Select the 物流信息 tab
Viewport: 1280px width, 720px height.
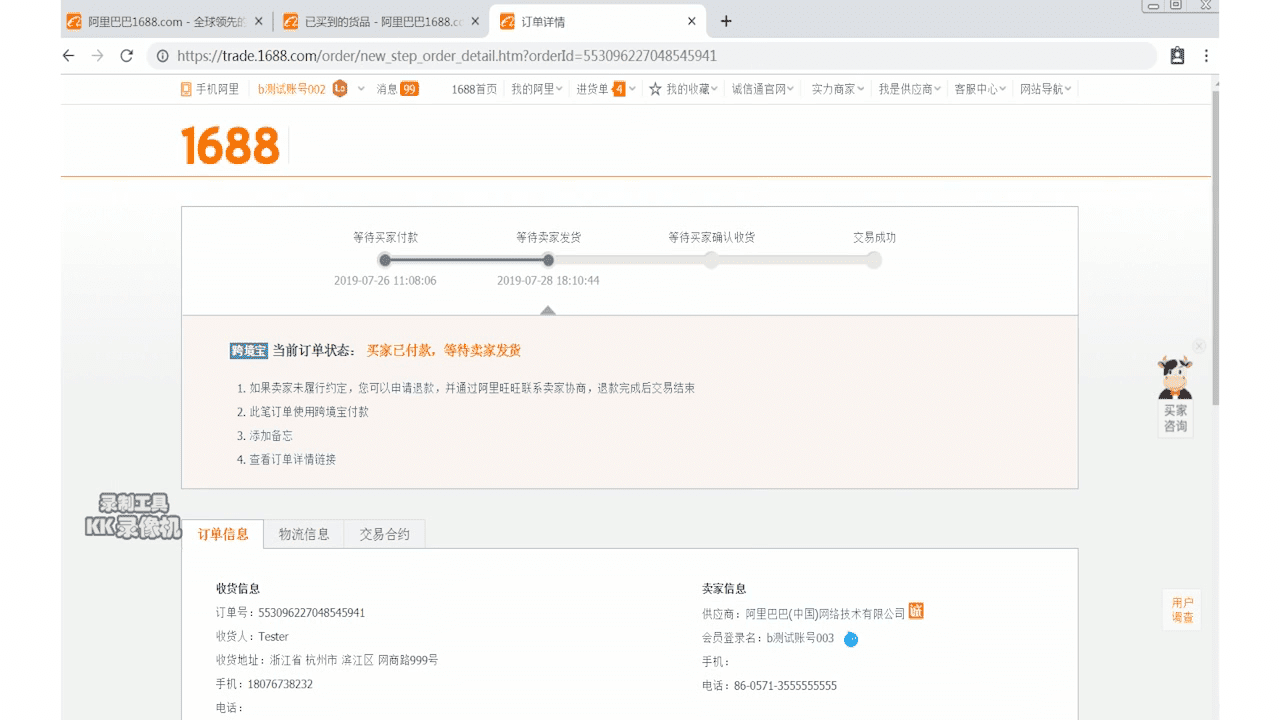click(304, 534)
